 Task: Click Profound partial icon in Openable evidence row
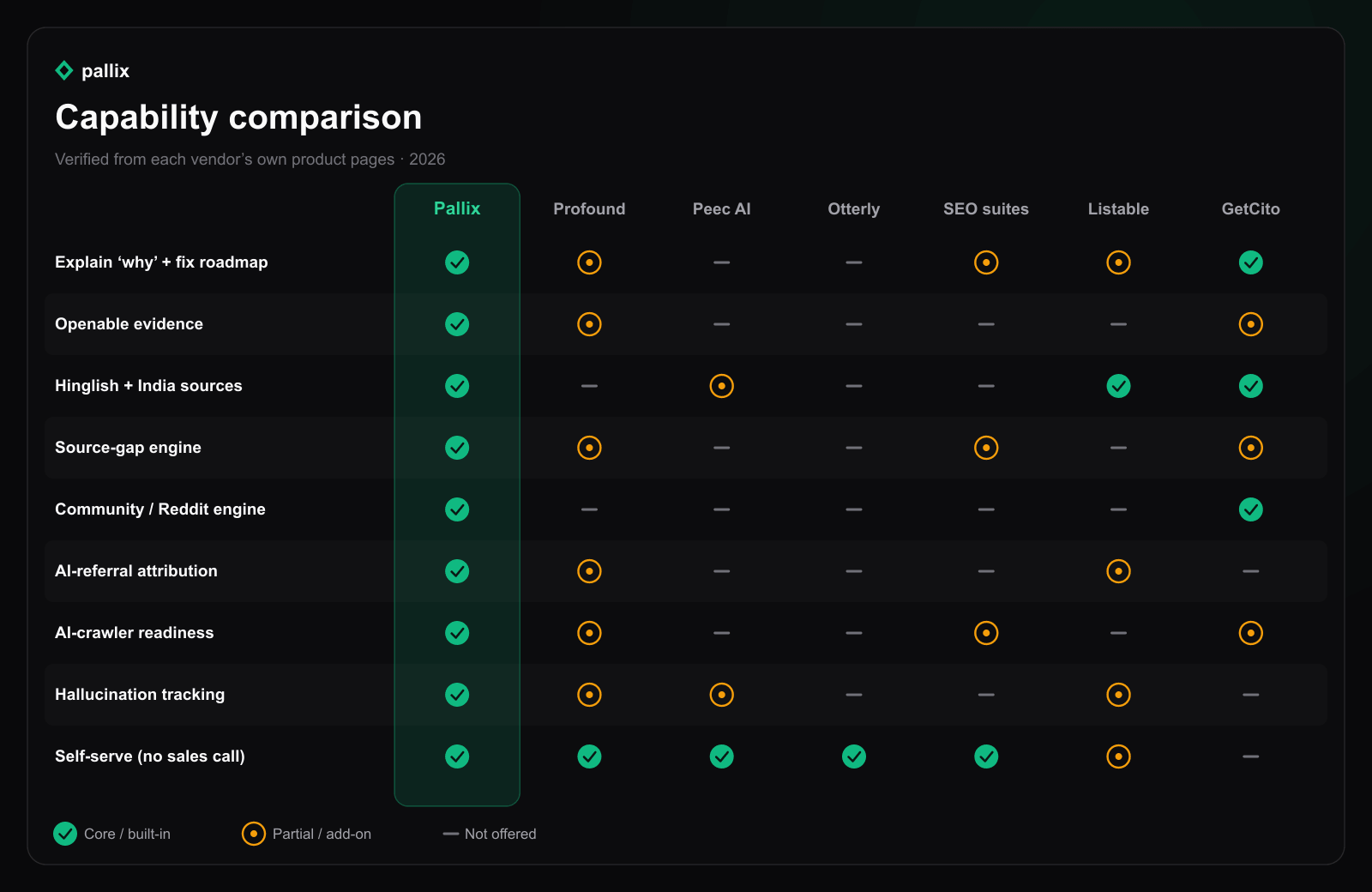click(589, 324)
